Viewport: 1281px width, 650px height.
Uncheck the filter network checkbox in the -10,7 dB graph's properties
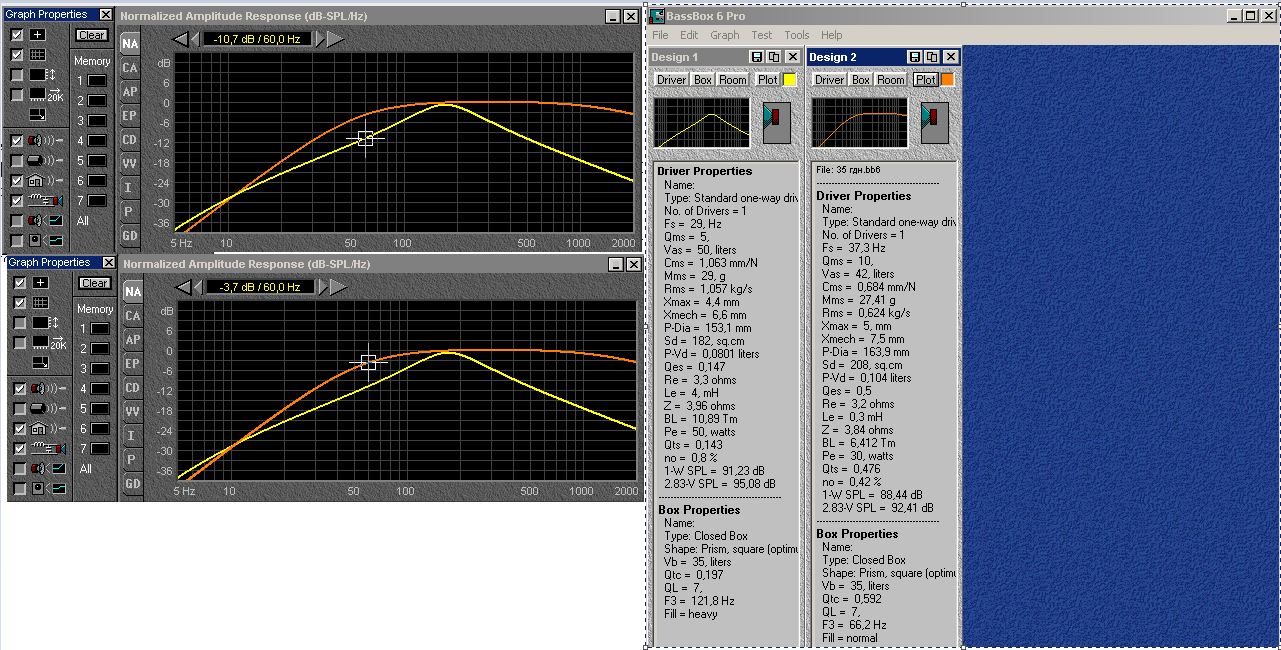(x=17, y=201)
